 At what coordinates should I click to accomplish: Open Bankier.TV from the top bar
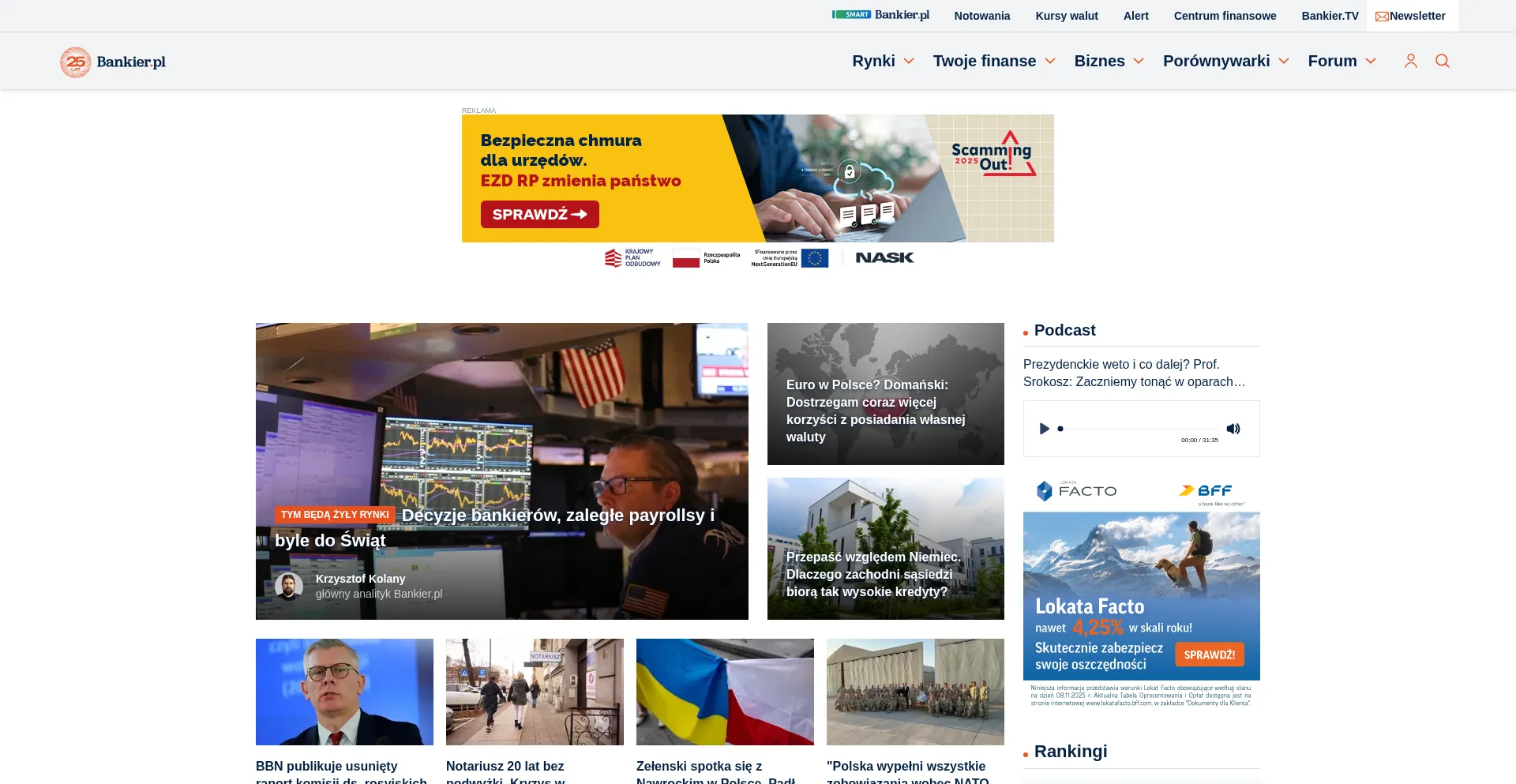[1330, 15]
